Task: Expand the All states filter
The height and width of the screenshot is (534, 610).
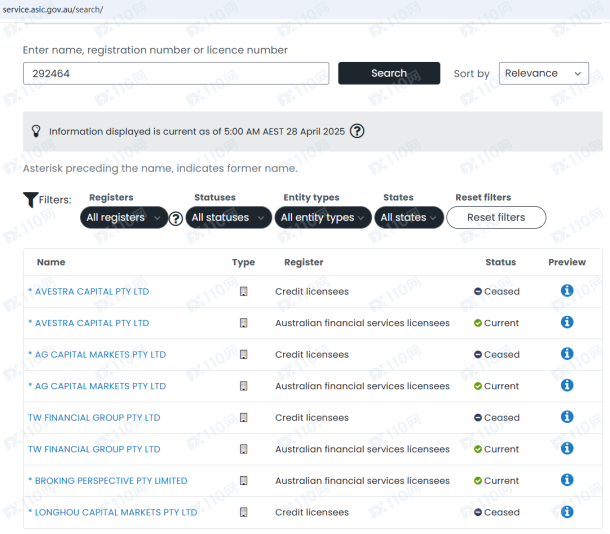Action: pyautogui.click(x=409, y=217)
